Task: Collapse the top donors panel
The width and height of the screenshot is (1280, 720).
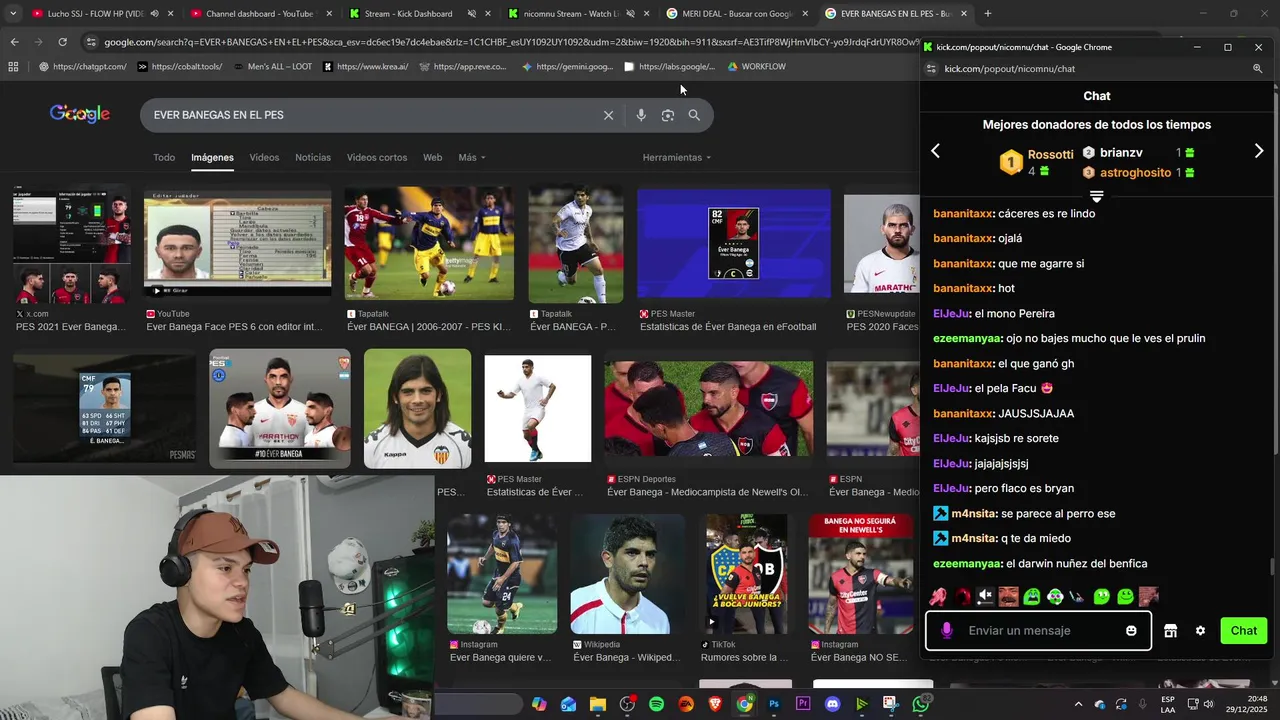Action: point(1096,196)
